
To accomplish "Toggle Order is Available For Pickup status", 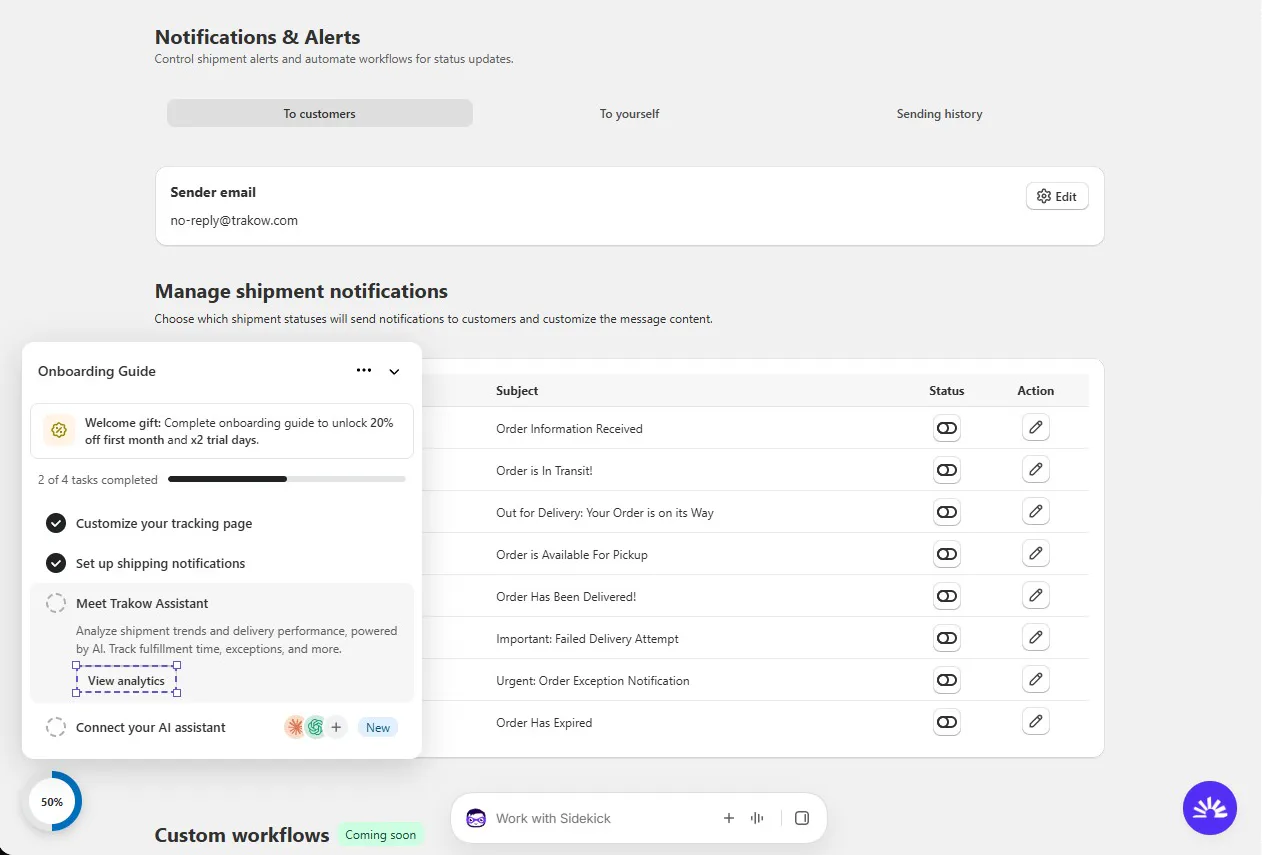I will [947, 554].
